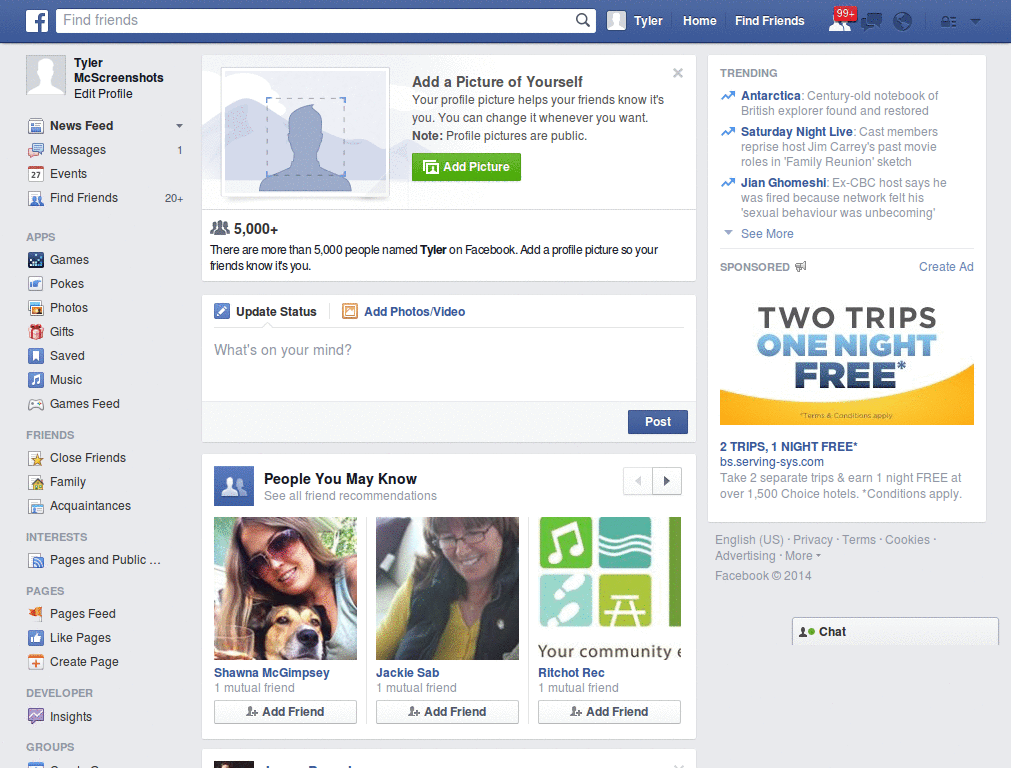
Task: Open the notifications globe icon
Action: (x=903, y=22)
